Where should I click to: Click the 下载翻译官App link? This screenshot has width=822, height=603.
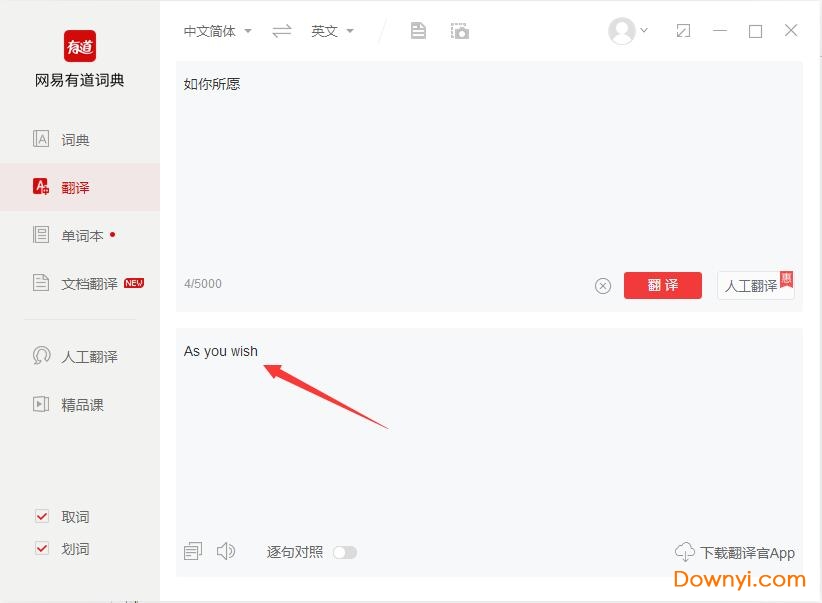pos(735,552)
